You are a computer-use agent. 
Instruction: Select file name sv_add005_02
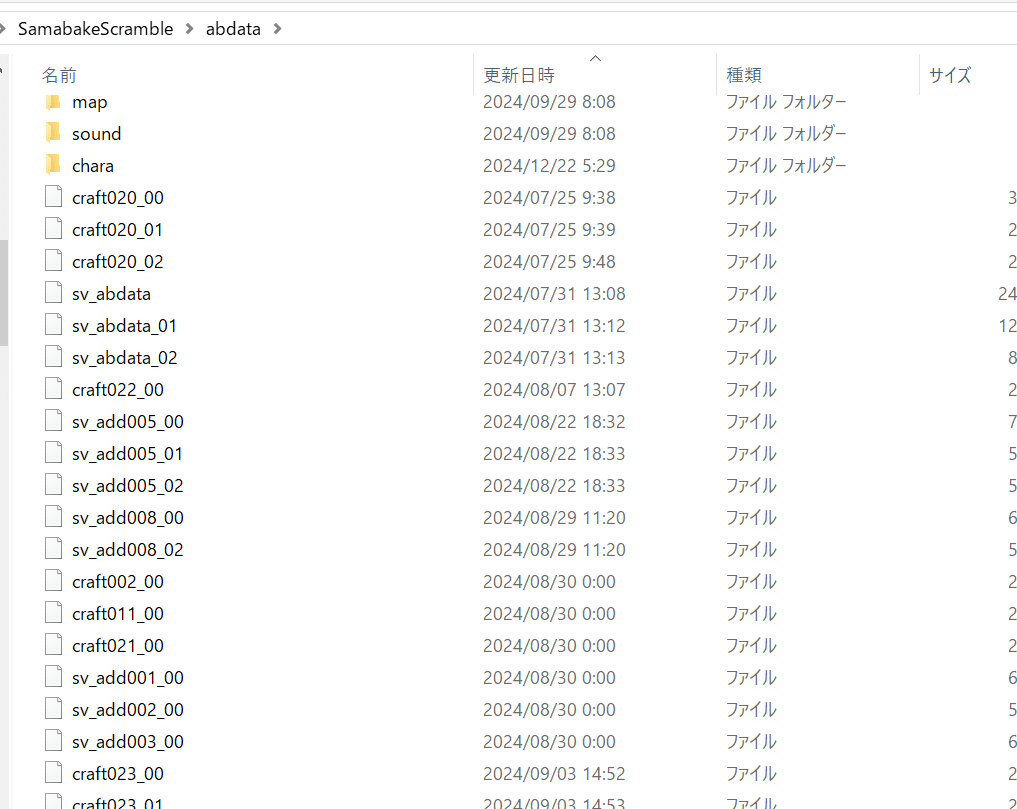(x=128, y=486)
